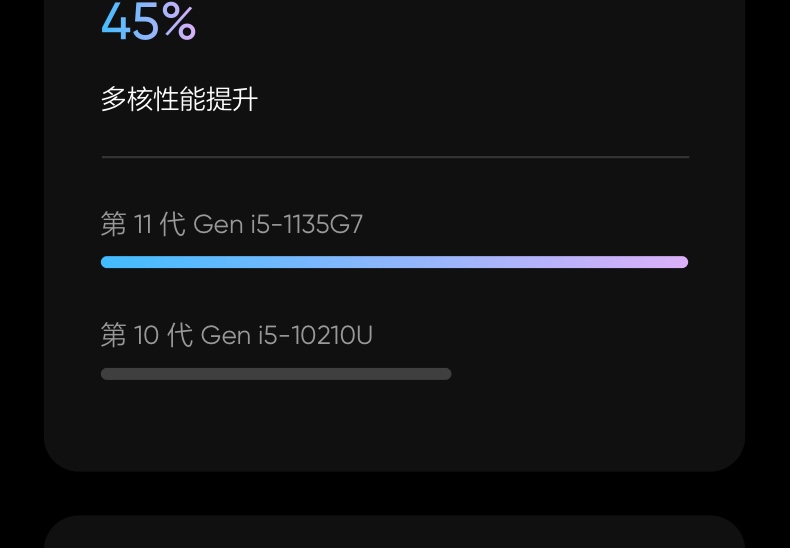Click the word Gen in the 10th gen label
This screenshot has width=790, height=548.
[x=226, y=336]
